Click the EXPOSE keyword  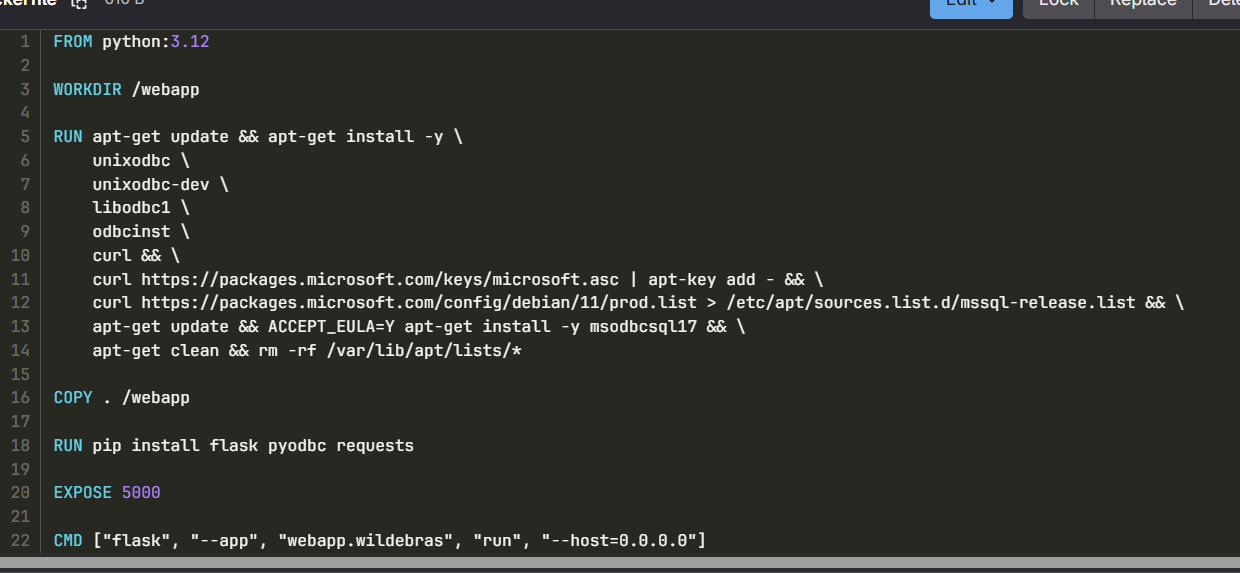tap(83, 493)
